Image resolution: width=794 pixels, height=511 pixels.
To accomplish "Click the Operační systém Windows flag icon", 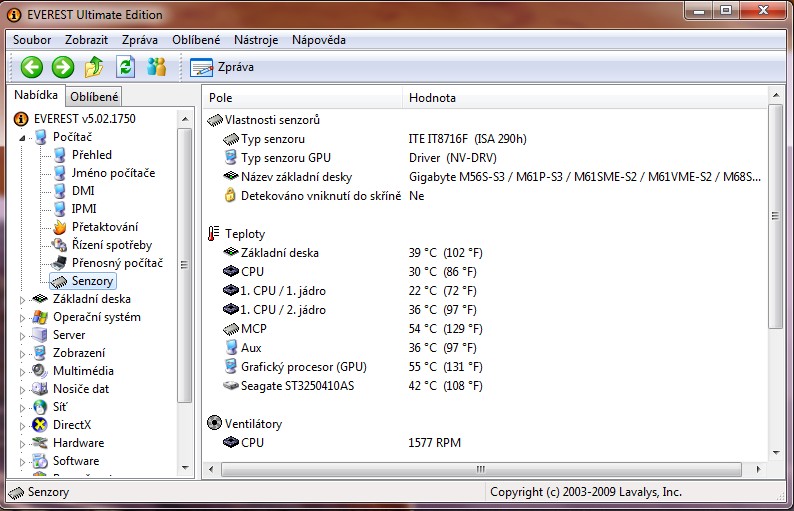I will click(x=40, y=317).
